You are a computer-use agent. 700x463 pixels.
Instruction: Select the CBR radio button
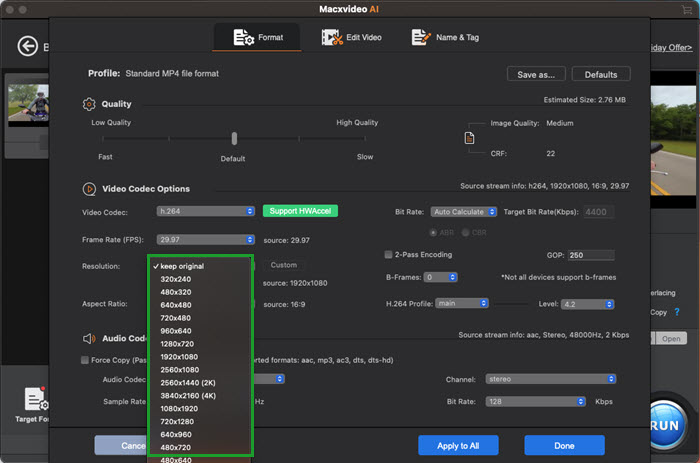[465, 233]
